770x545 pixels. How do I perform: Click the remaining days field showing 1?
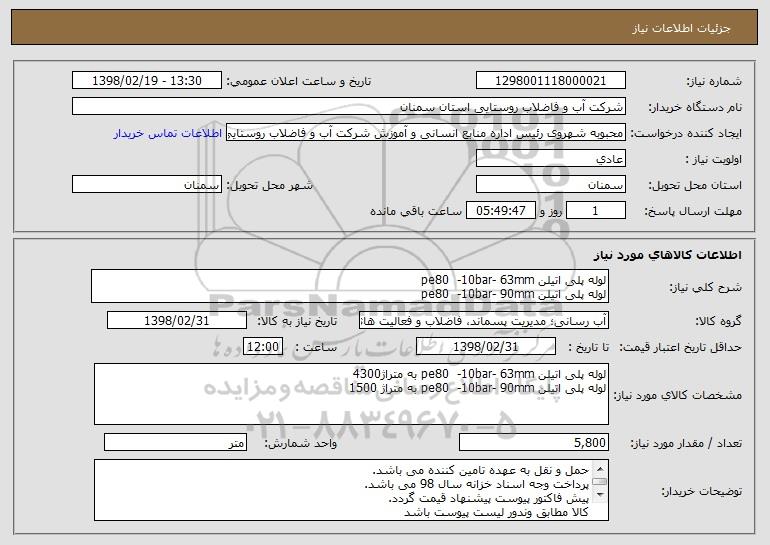click(x=596, y=211)
